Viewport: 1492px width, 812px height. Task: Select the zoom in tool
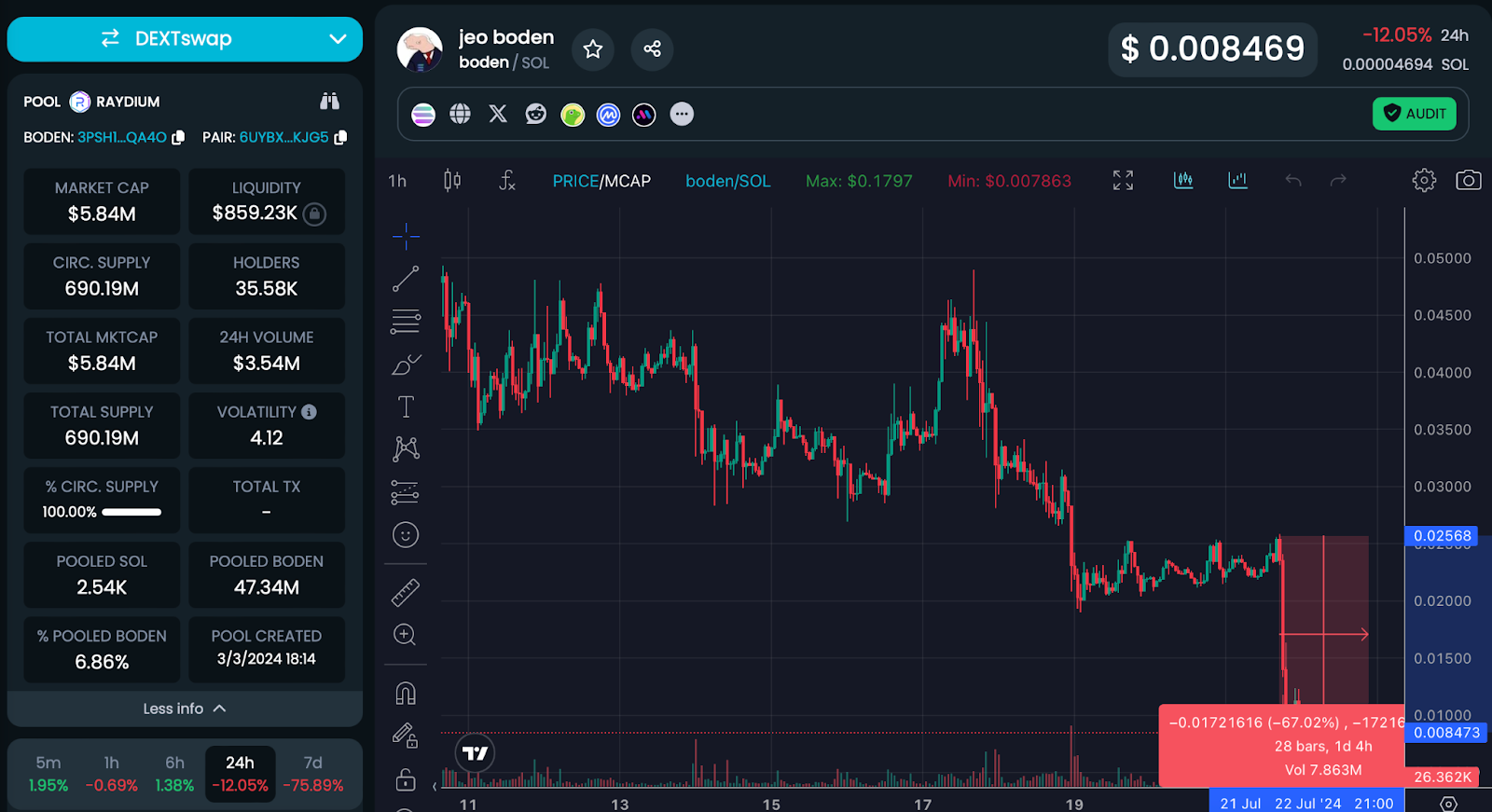(406, 635)
